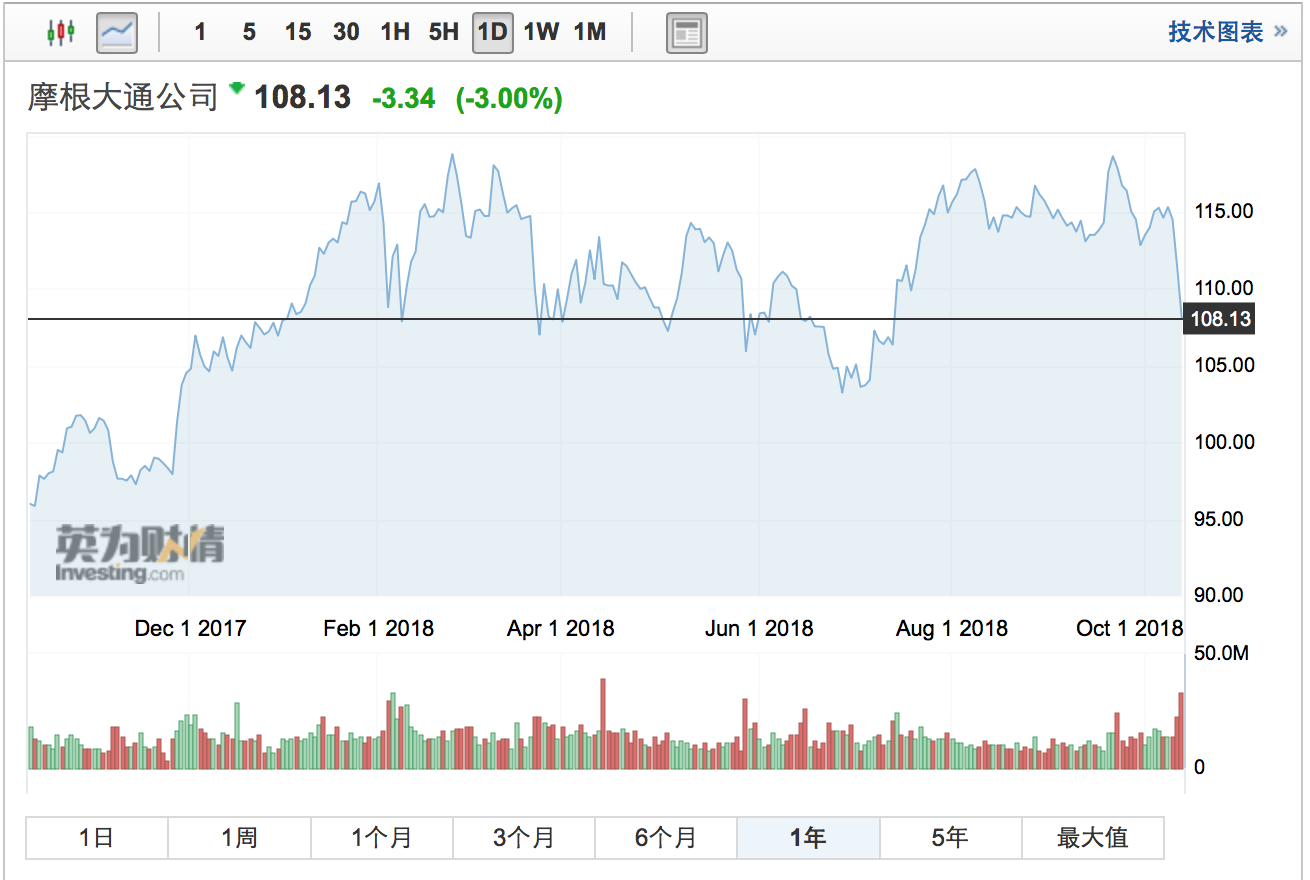This screenshot has height=880, width=1310.
Task: Click the Dec 1 2017 date label
Action: (190, 628)
